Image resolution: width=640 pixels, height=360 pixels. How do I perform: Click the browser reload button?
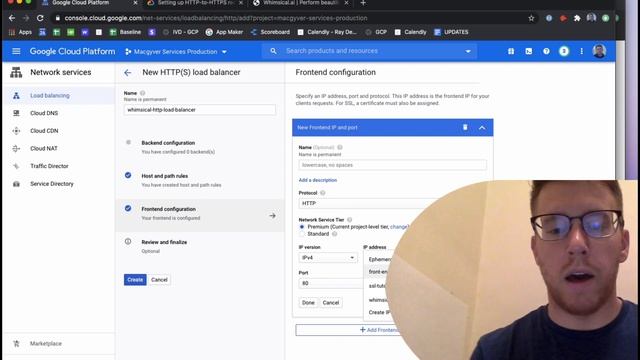[40, 18]
